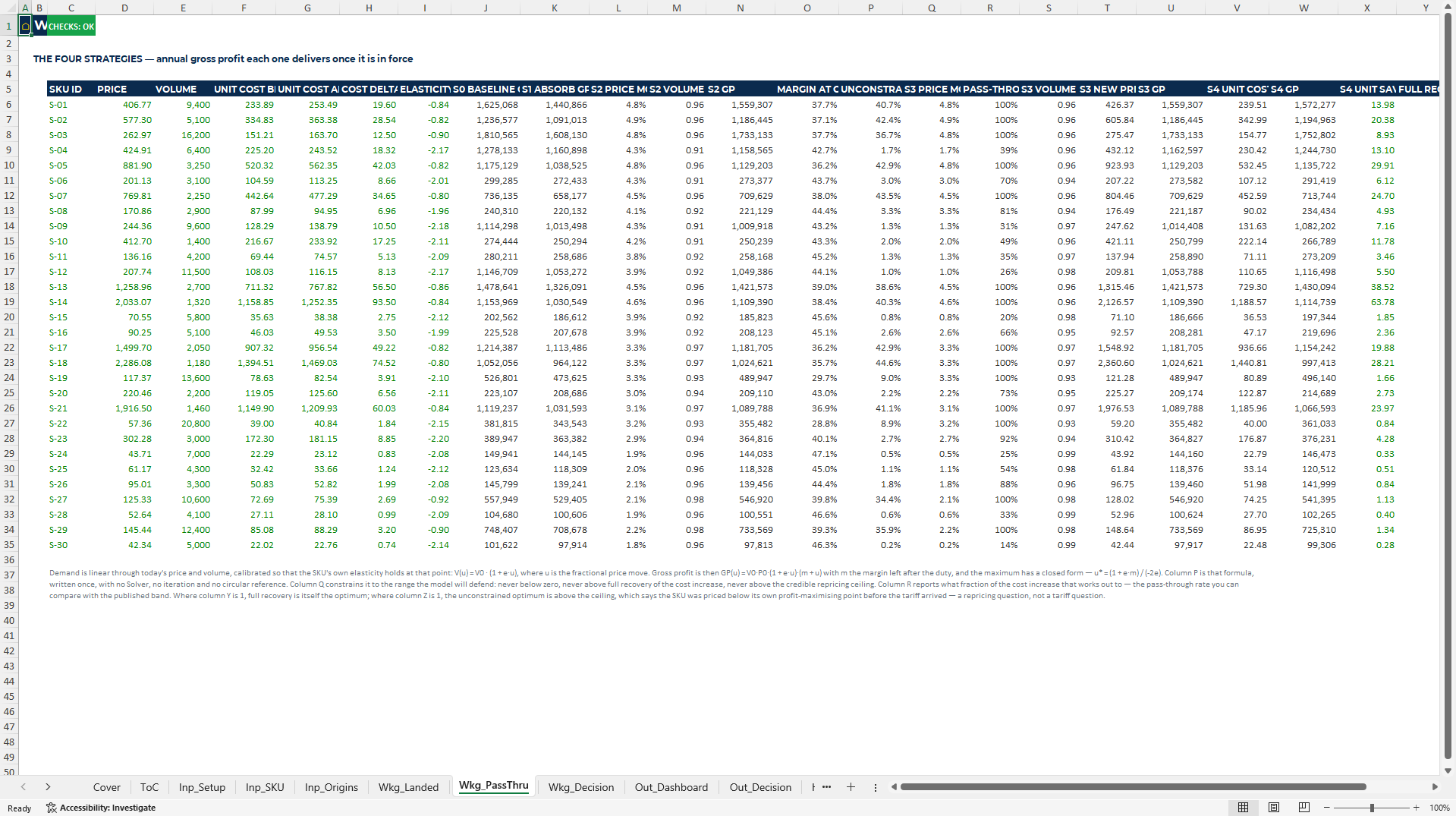Select the row 5 header

tap(9, 89)
